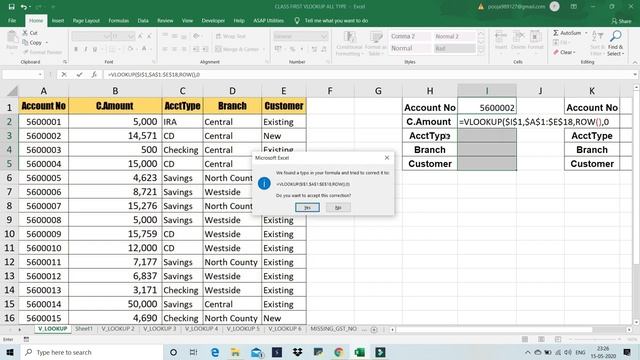Click the Wrap Text button
640x360 pixels.
click(x=231, y=36)
